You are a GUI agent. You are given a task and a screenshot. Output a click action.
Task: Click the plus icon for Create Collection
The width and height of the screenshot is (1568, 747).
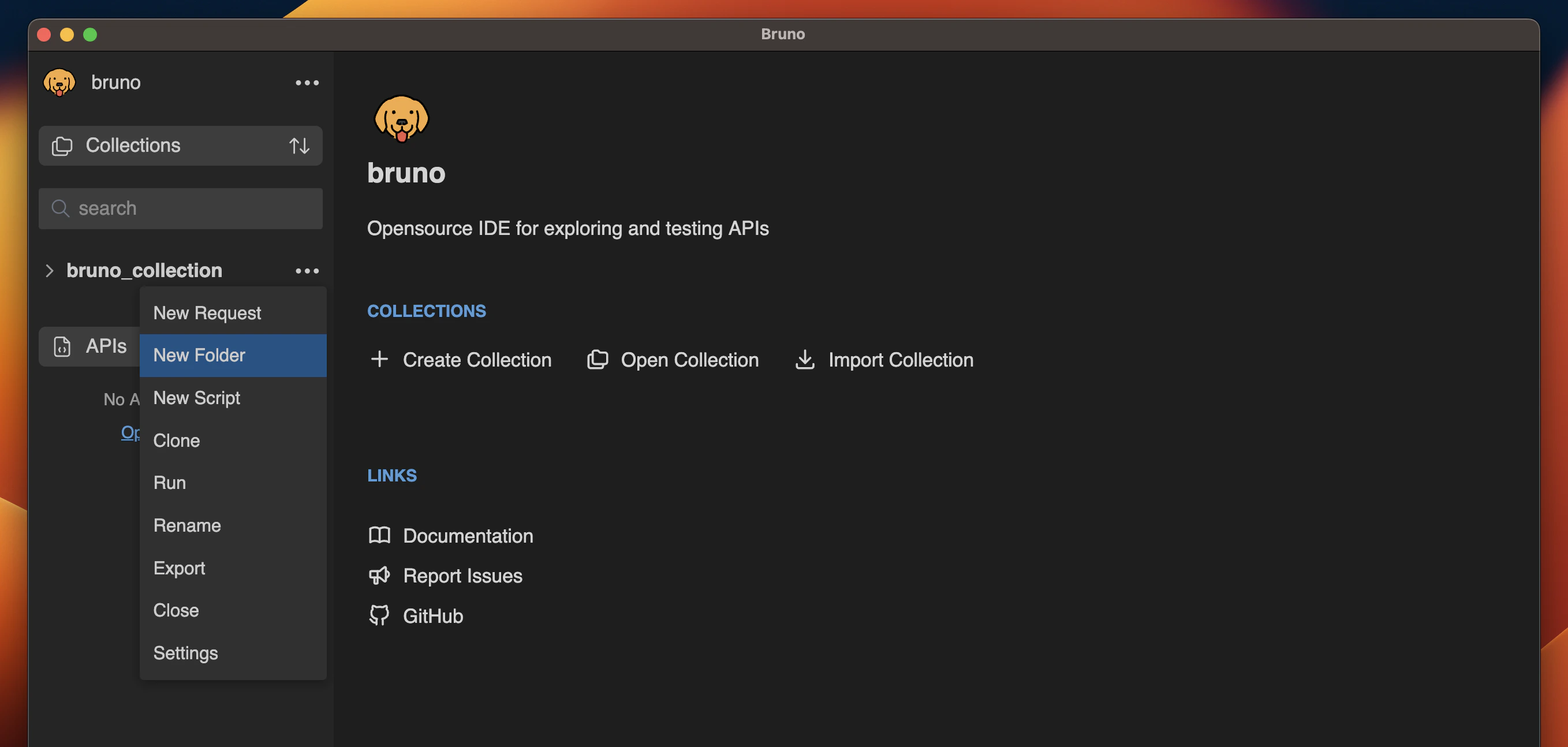click(x=379, y=359)
